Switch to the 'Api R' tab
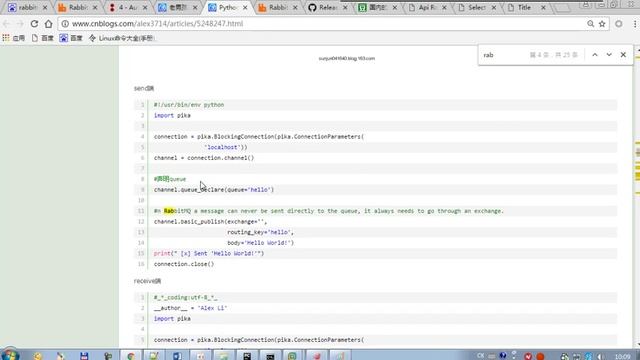This screenshot has height=360, width=640. pyautogui.click(x=428, y=7)
